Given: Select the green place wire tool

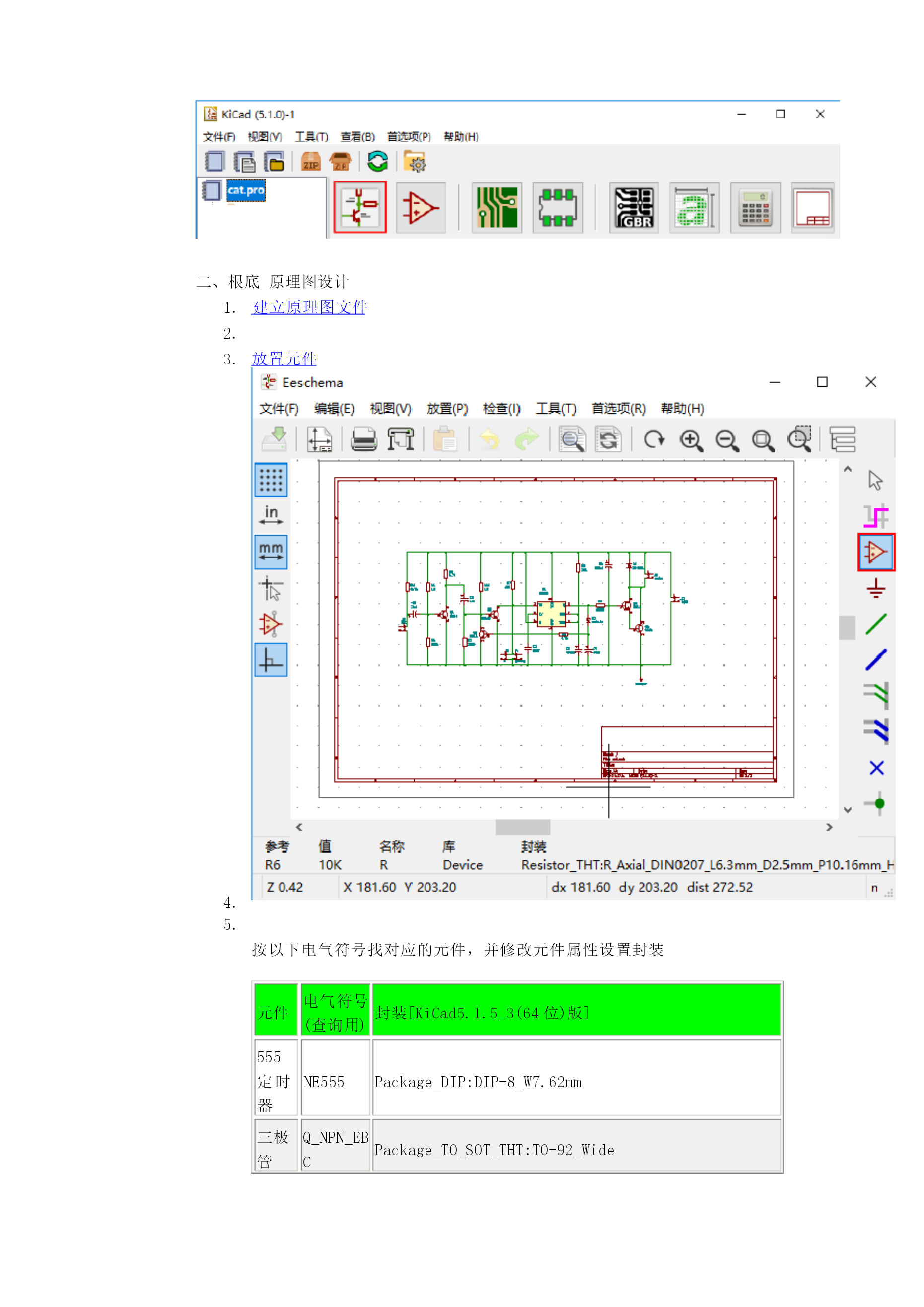Looking at the screenshot, I should click(x=876, y=624).
